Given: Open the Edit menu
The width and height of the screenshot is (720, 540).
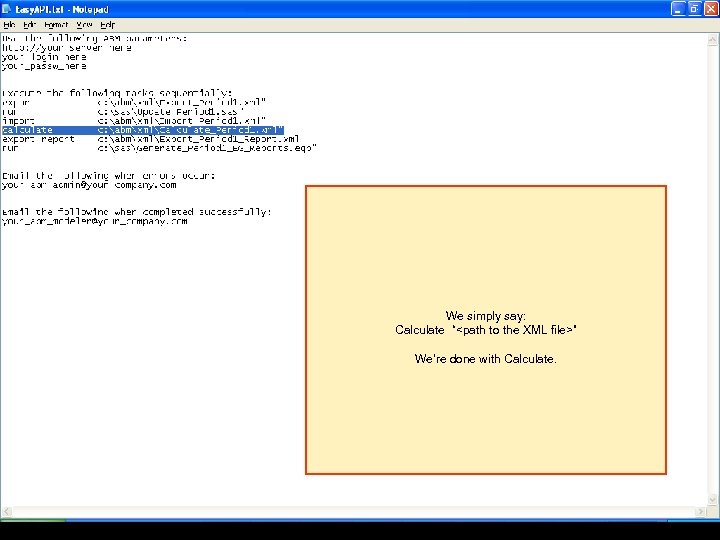Looking at the screenshot, I should [29, 25].
